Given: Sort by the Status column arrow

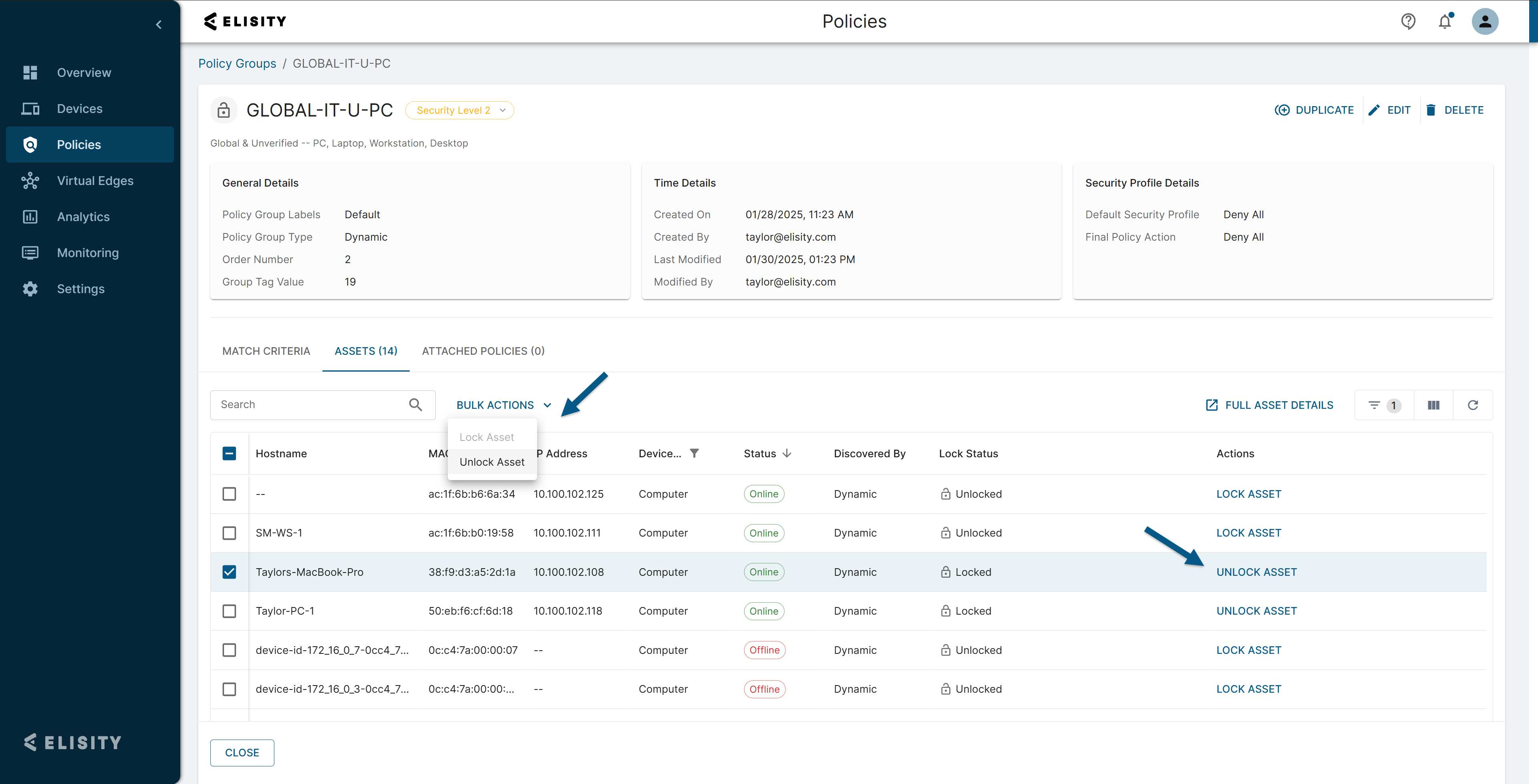Looking at the screenshot, I should pyautogui.click(x=786, y=453).
